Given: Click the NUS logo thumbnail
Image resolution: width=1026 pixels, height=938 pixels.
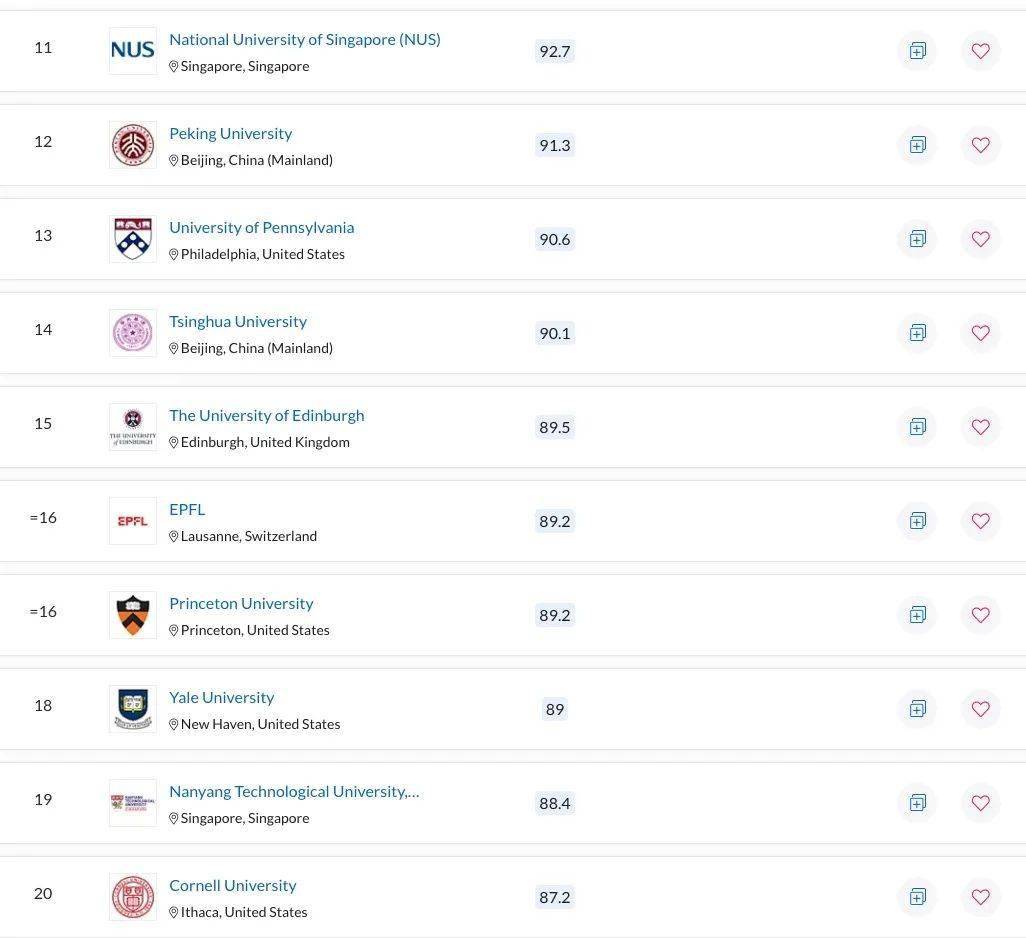Looking at the screenshot, I should pyautogui.click(x=133, y=51).
